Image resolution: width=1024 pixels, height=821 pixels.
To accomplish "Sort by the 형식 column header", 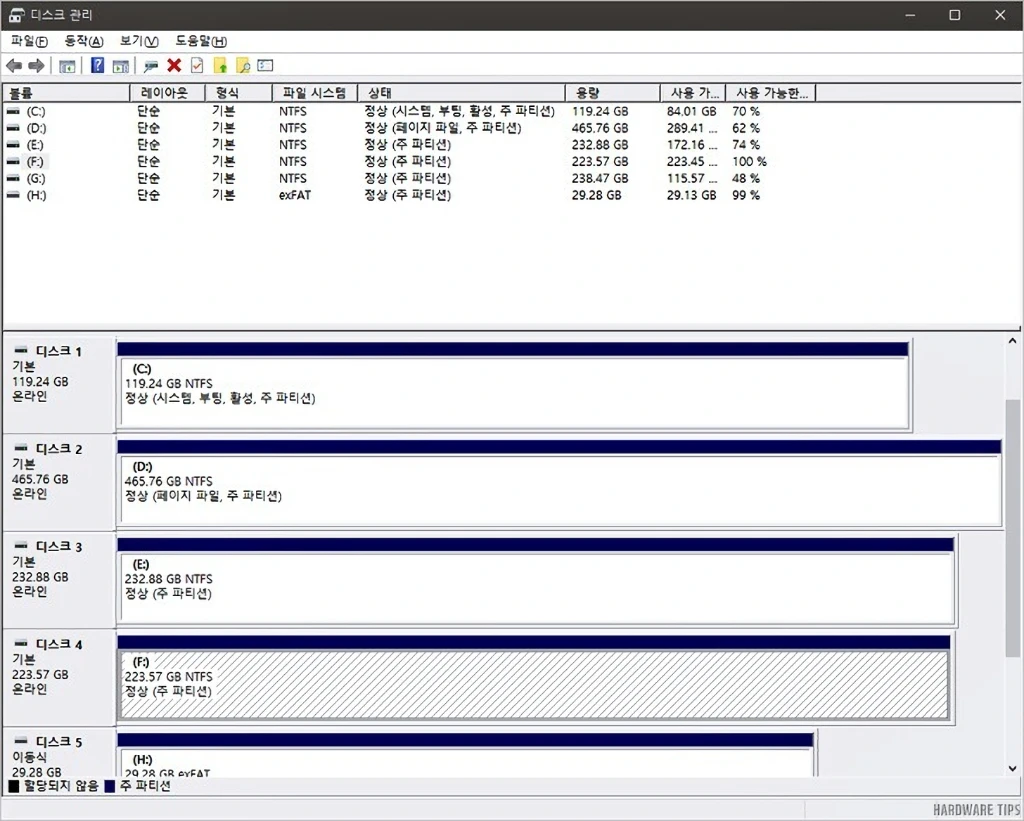I will [x=239, y=93].
